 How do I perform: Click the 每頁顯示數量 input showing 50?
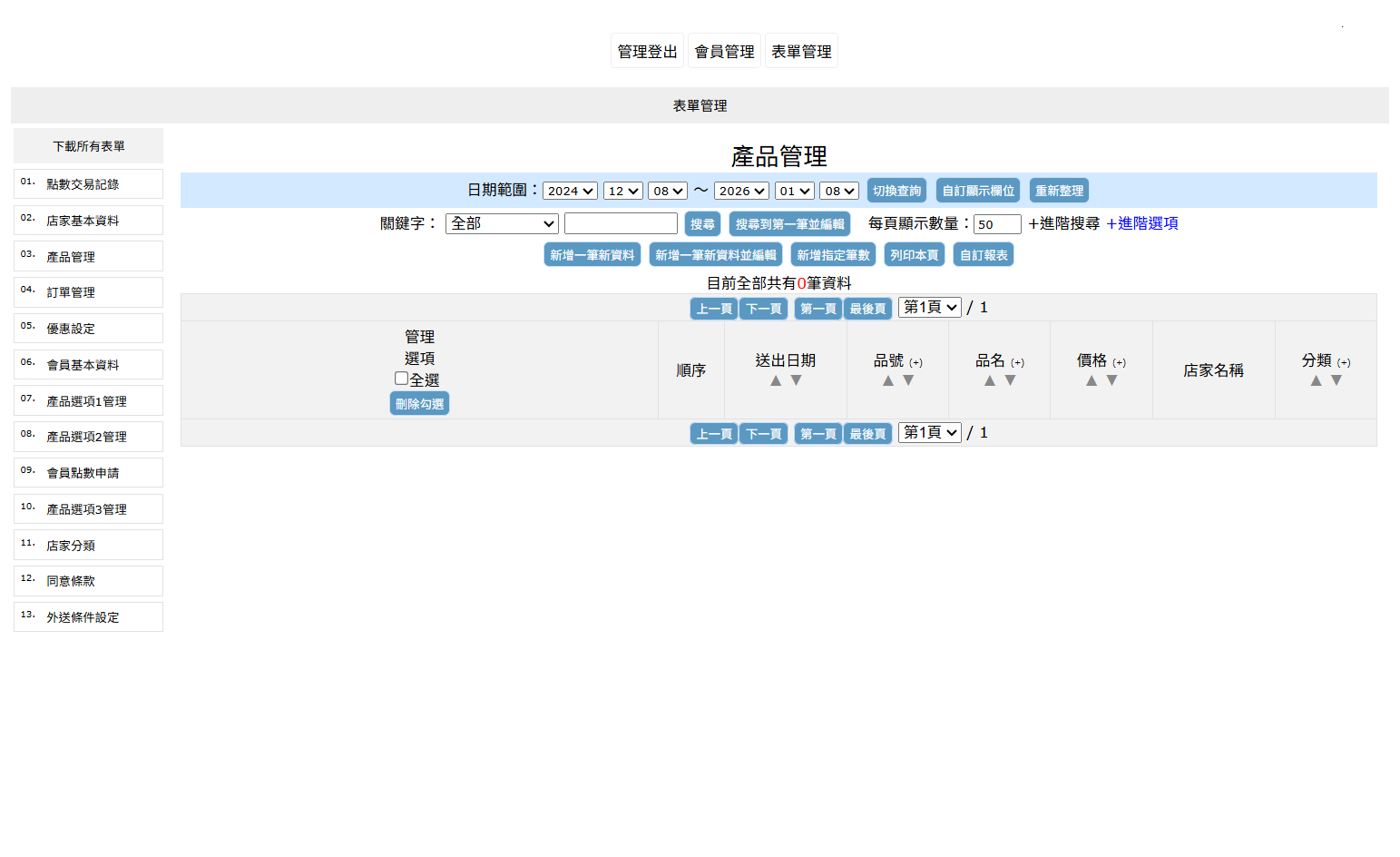pos(997,224)
